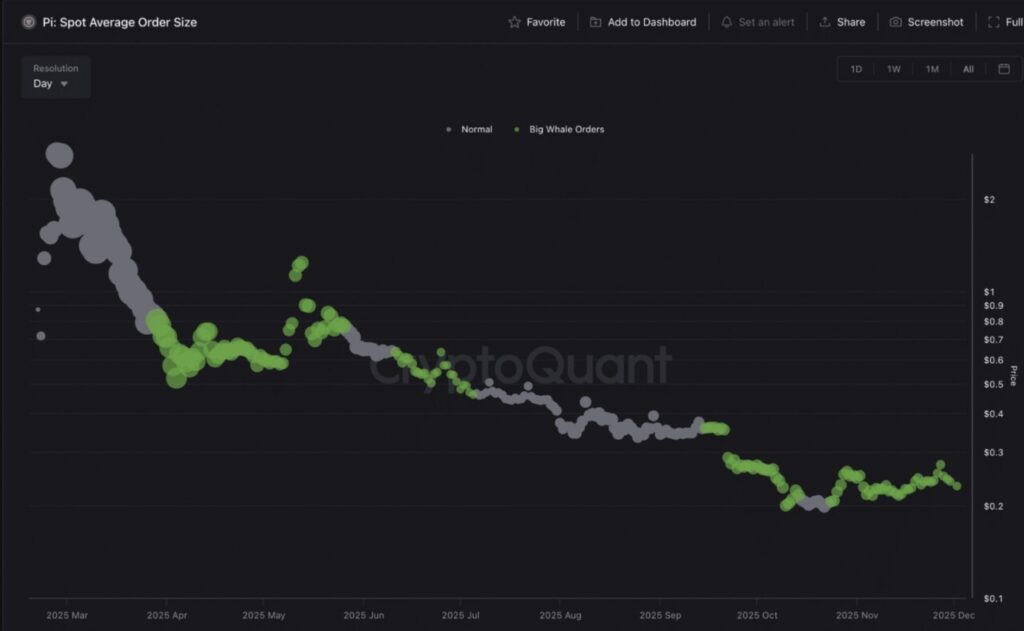Click the Share upload icon
The width and height of the screenshot is (1024, 631).
pyautogui.click(x=825, y=22)
